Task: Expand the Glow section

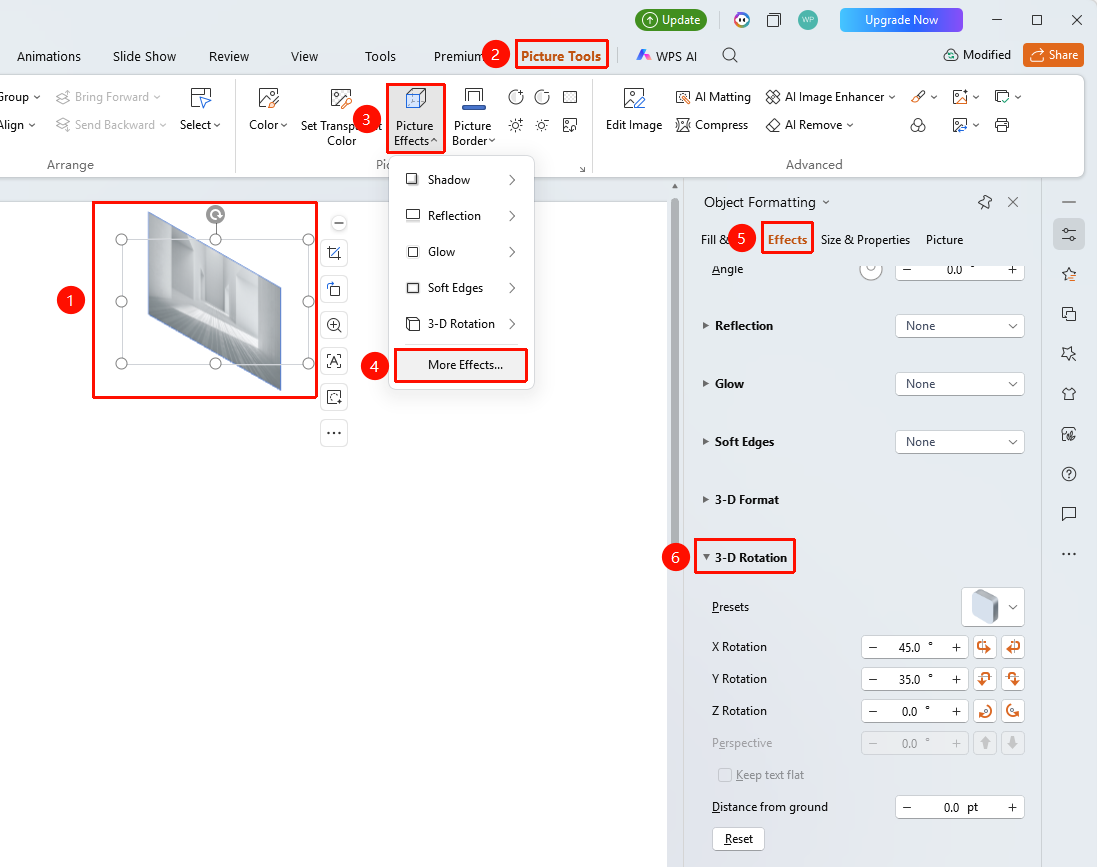Action: pos(705,383)
